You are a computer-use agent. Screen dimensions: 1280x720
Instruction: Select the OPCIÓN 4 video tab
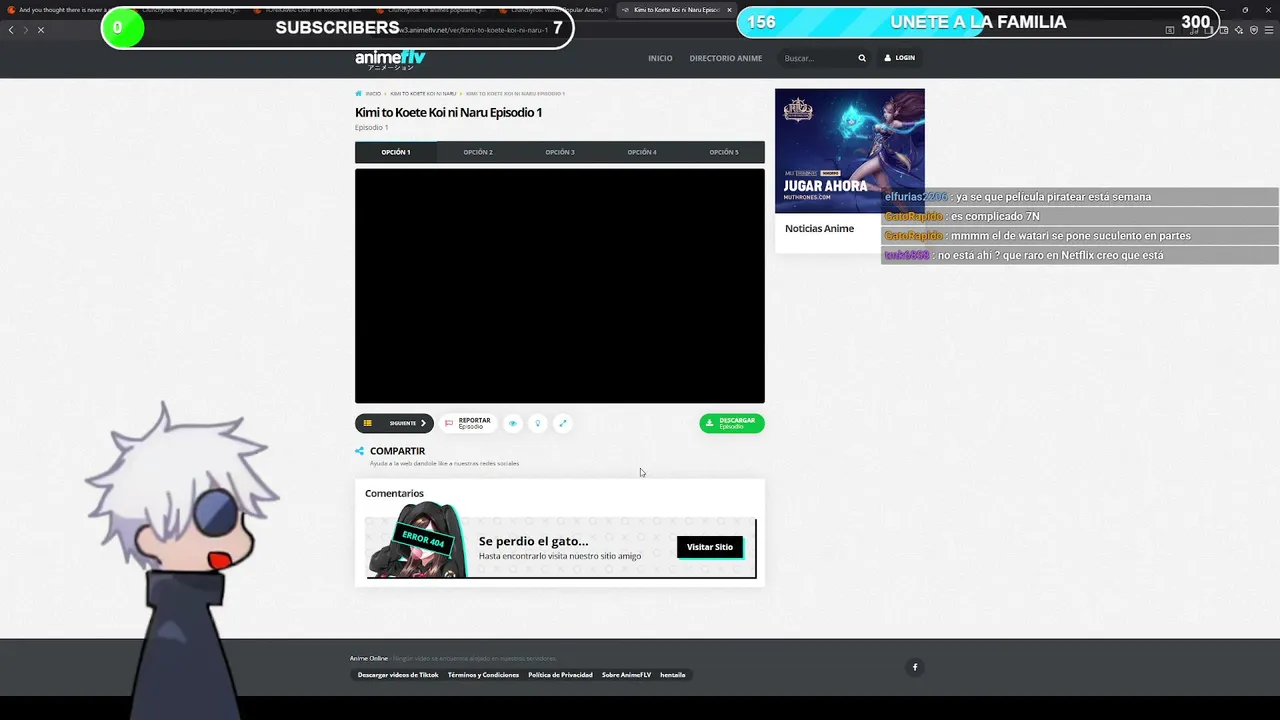point(642,152)
